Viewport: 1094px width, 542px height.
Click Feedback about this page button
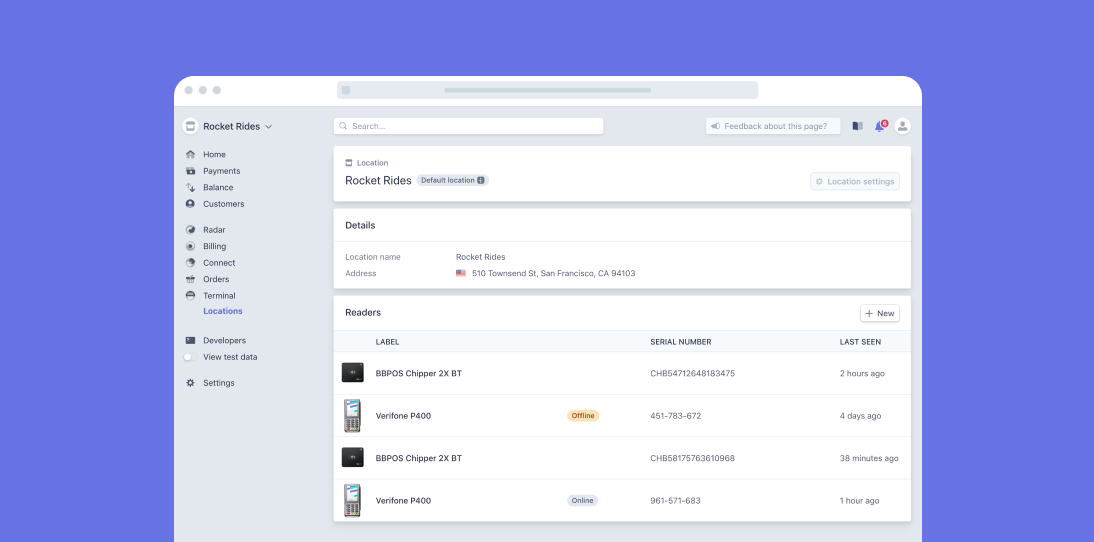click(769, 126)
